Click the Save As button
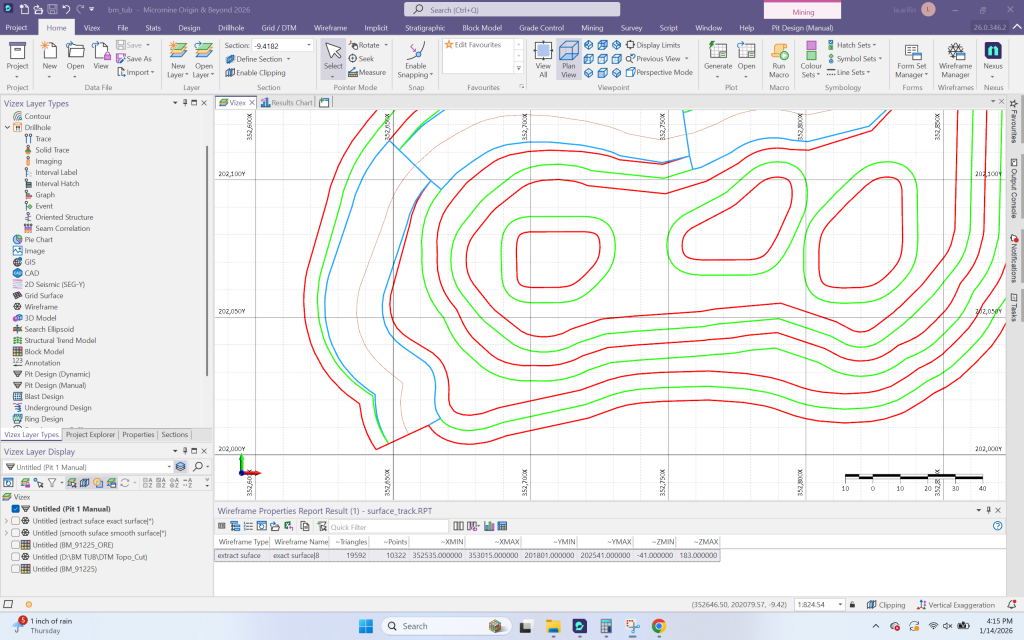Viewport: 1024px width, 640px height. click(x=134, y=59)
